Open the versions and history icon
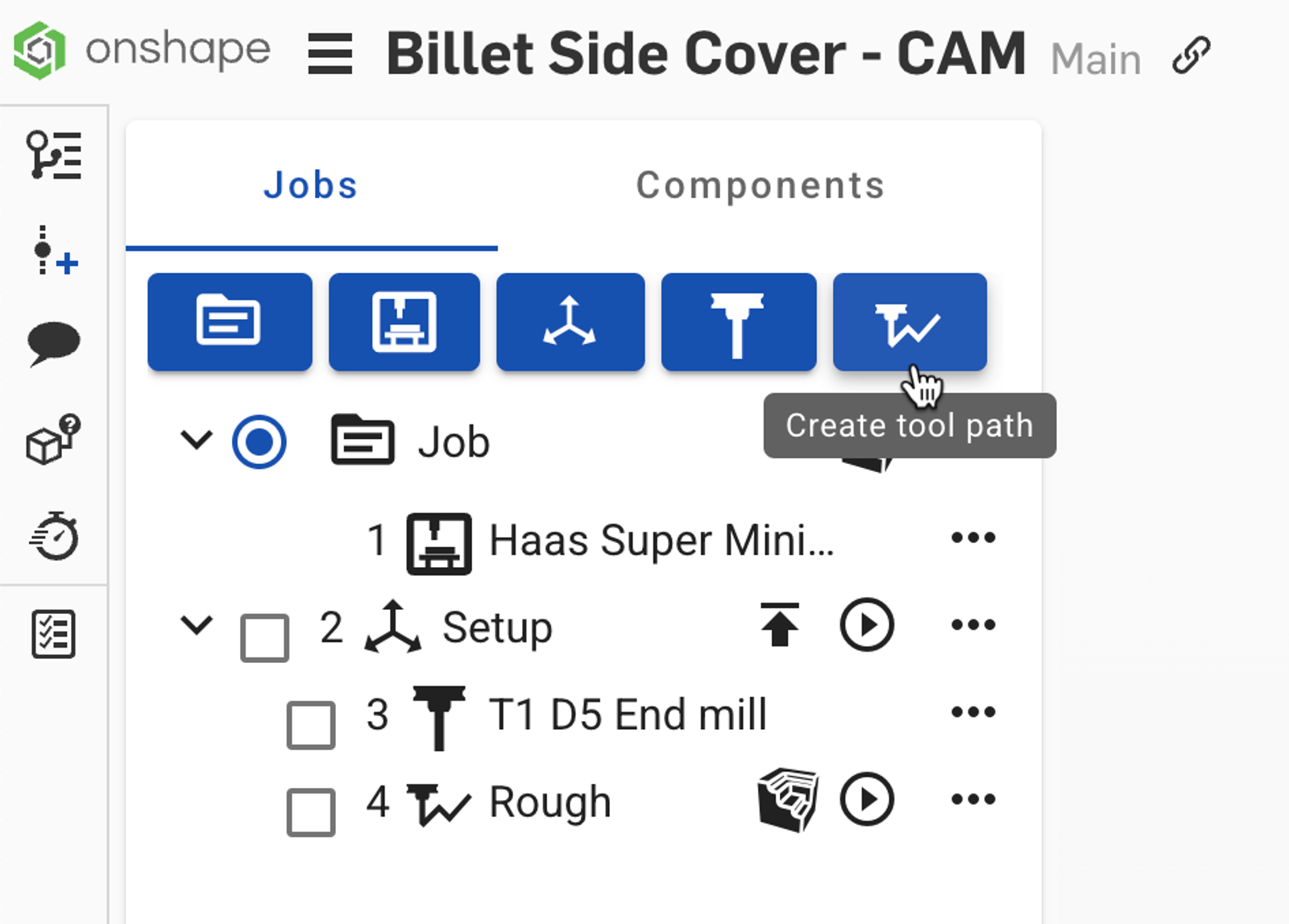The width and height of the screenshot is (1289, 924). [x=53, y=155]
